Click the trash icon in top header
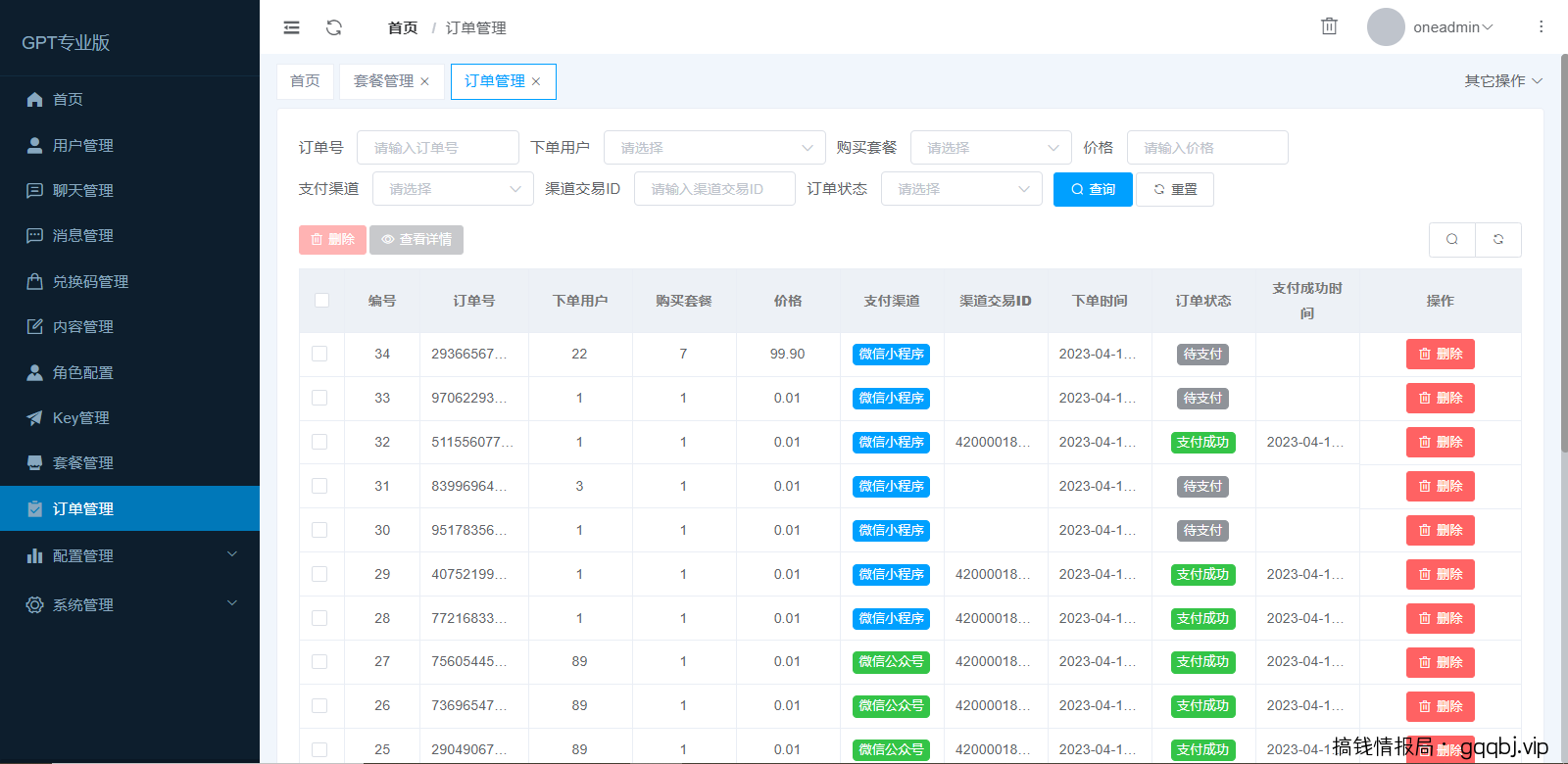The image size is (1568, 764). tap(1329, 26)
